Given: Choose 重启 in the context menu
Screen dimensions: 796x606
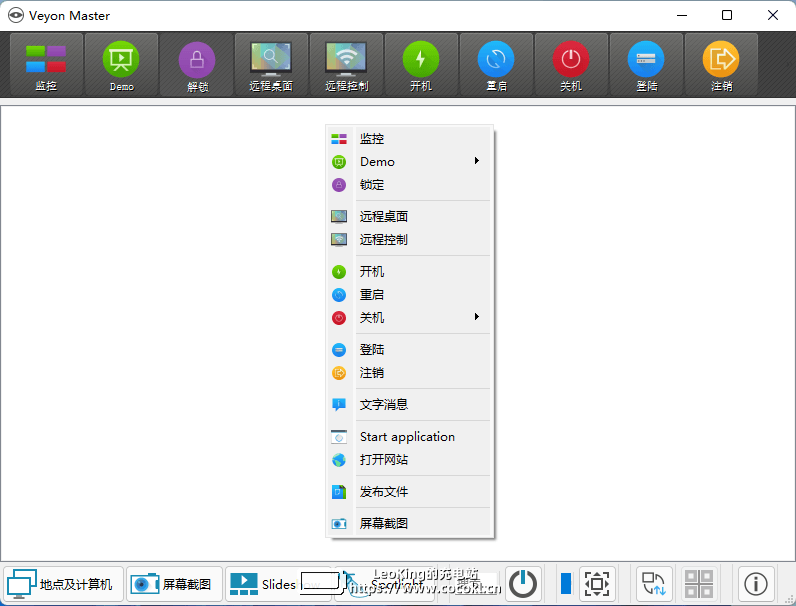Looking at the screenshot, I should point(409,294).
